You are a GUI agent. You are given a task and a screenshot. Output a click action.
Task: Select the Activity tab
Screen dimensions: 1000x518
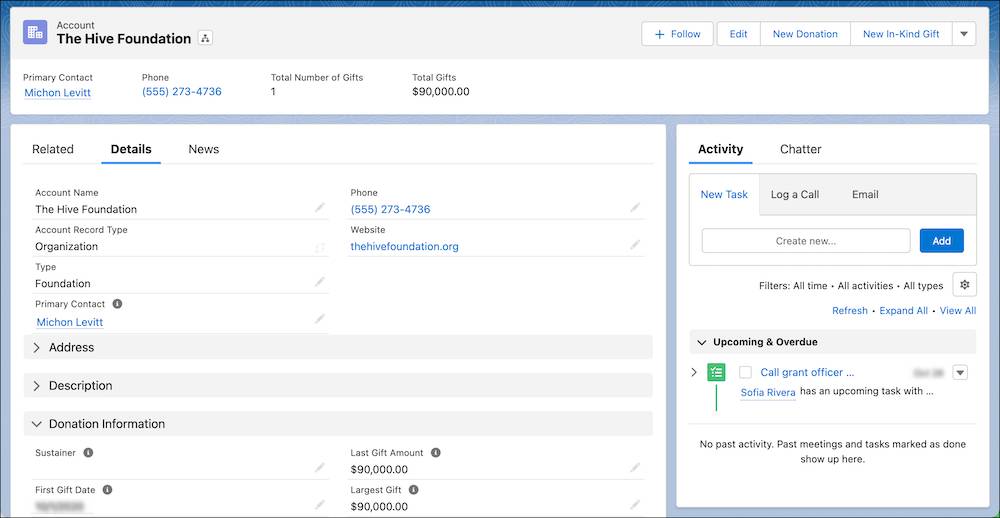[721, 149]
